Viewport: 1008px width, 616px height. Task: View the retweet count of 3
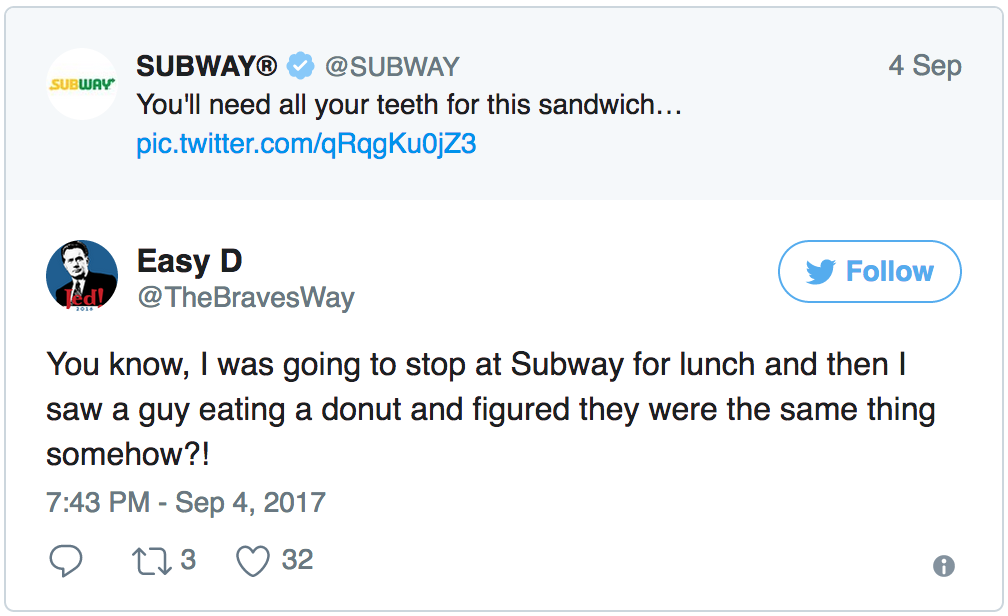point(187,560)
